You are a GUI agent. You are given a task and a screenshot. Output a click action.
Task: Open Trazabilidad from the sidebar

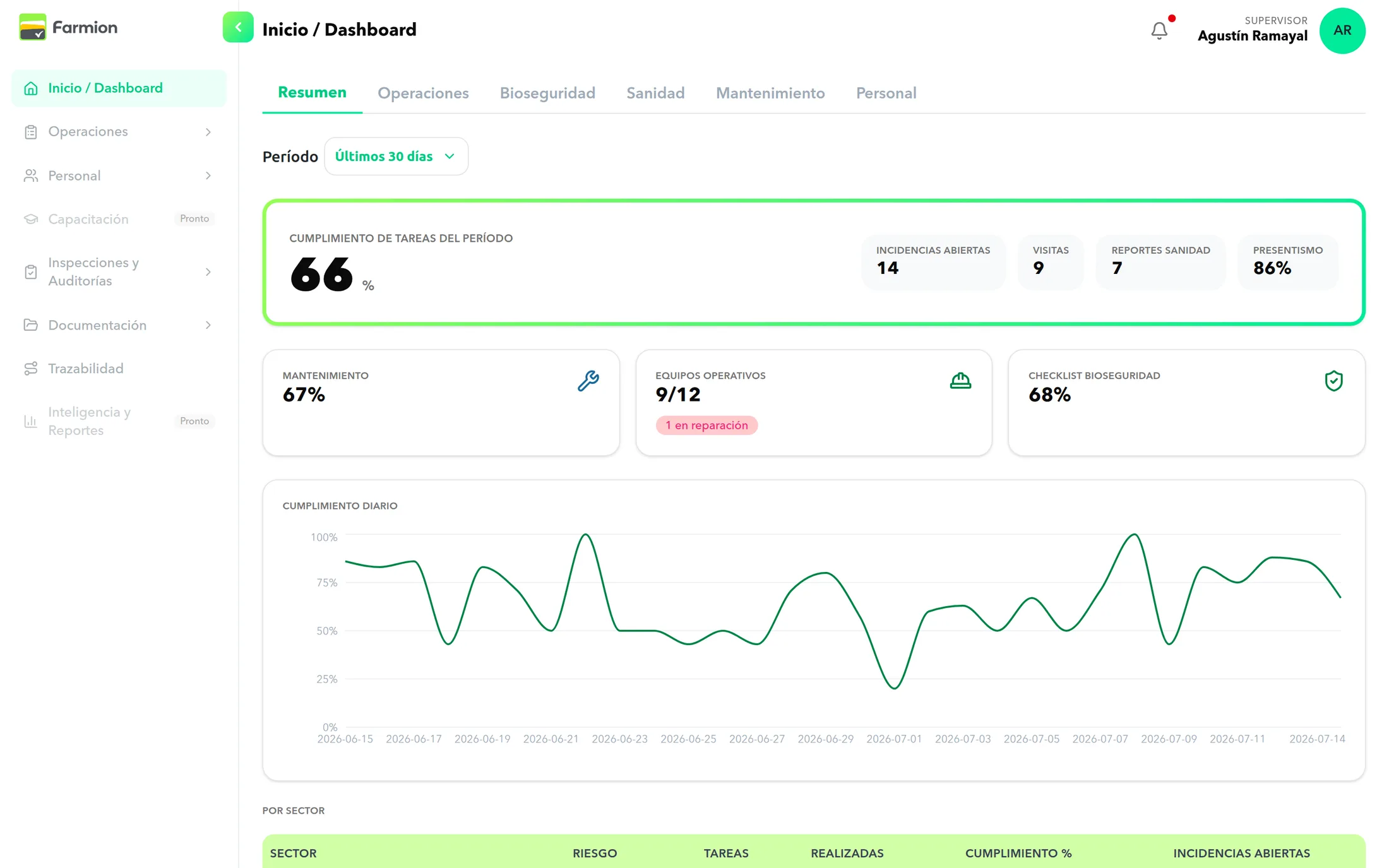pyautogui.click(x=86, y=368)
